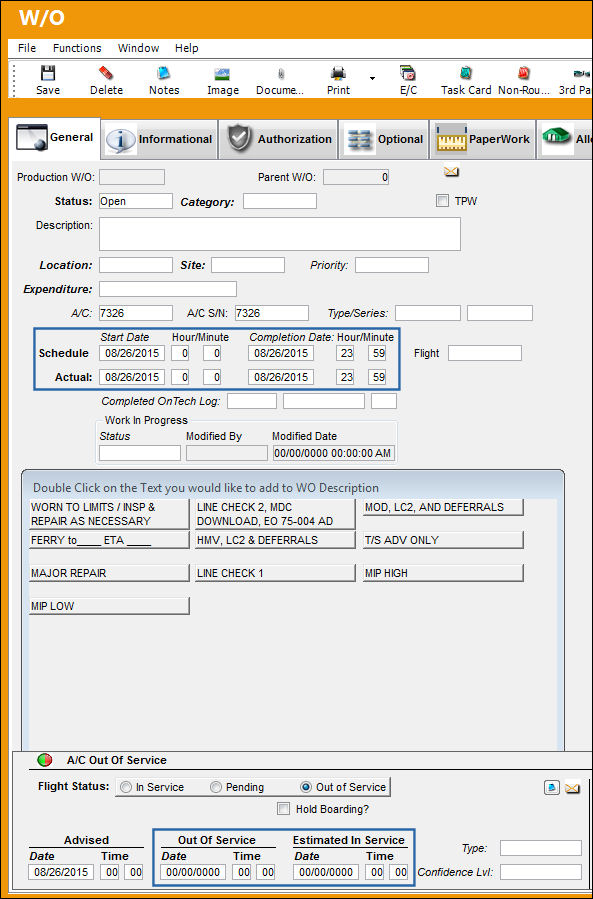Click the envelope icon beside Parent W/O
The image size is (593, 899).
click(x=451, y=171)
